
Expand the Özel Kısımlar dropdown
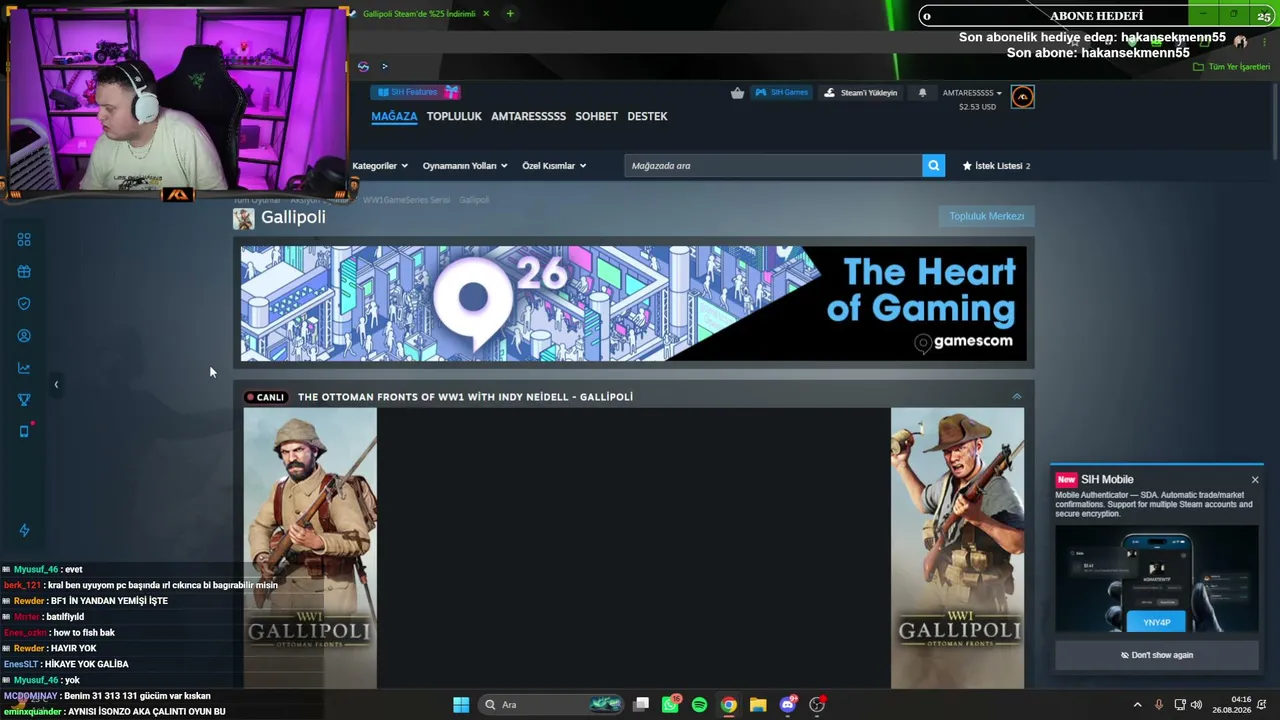554,166
